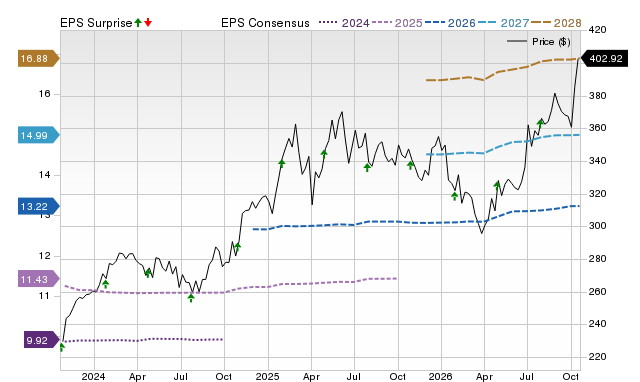Click the '2025' date axis label
Image resolution: width=640 pixels, height=382 pixels.
[268, 376]
